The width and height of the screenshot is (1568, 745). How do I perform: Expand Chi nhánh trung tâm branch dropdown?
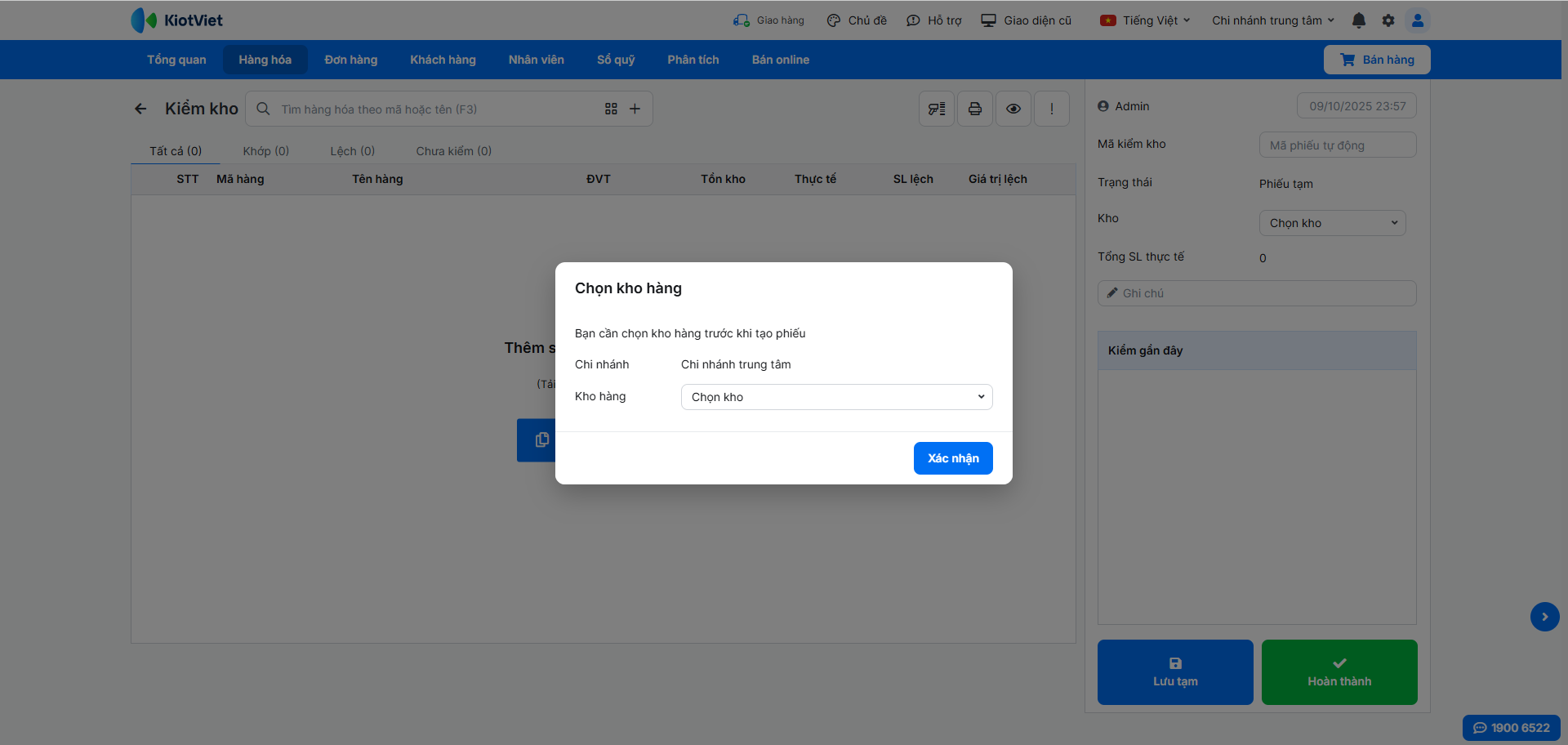[x=1273, y=20]
